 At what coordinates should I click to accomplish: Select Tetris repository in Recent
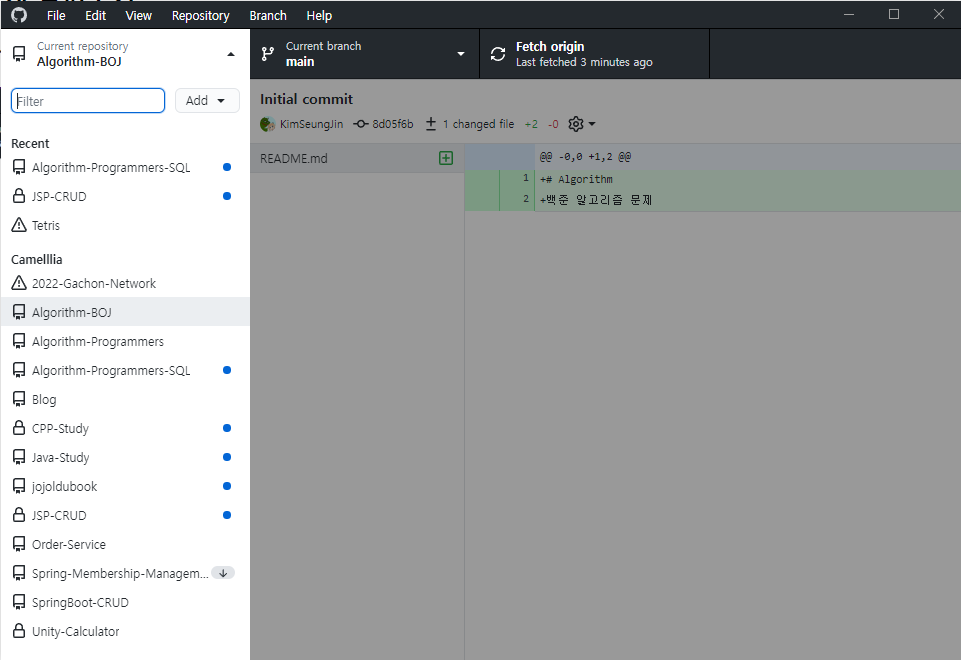click(125, 225)
